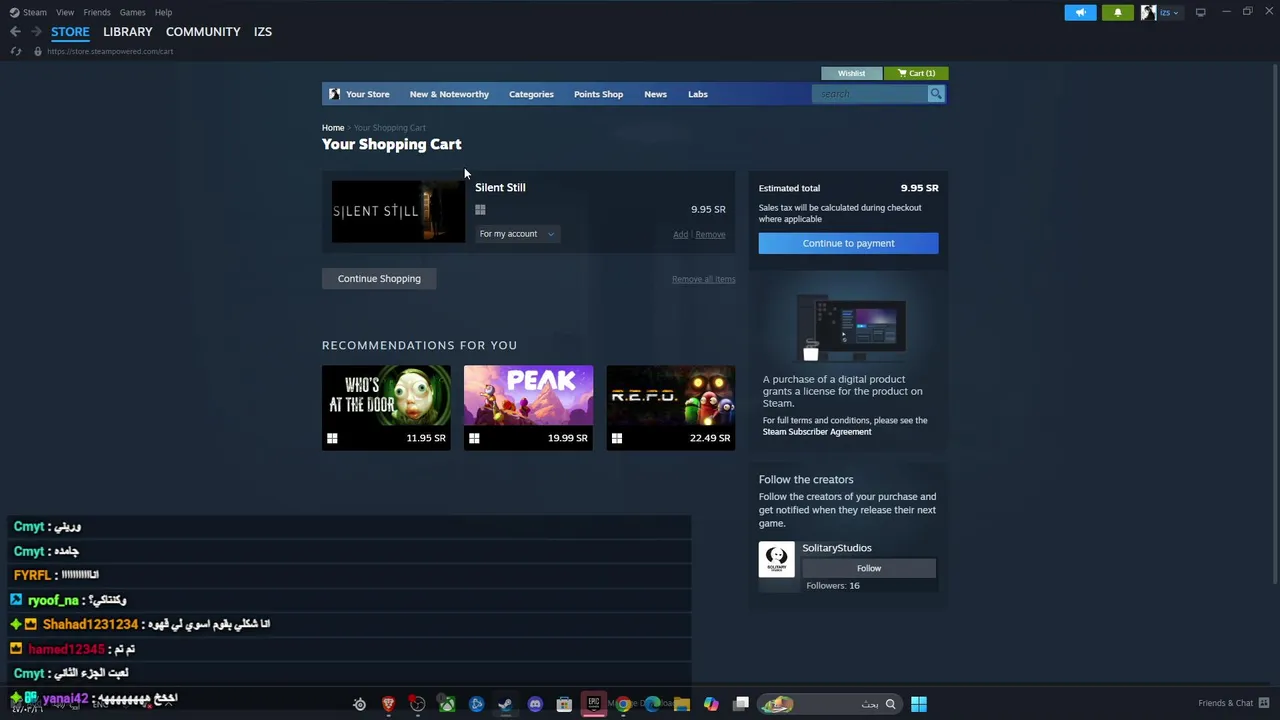This screenshot has height=720, width=1280.
Task: Open Microsoft Edge from taskbar
Action: [652, 704]
